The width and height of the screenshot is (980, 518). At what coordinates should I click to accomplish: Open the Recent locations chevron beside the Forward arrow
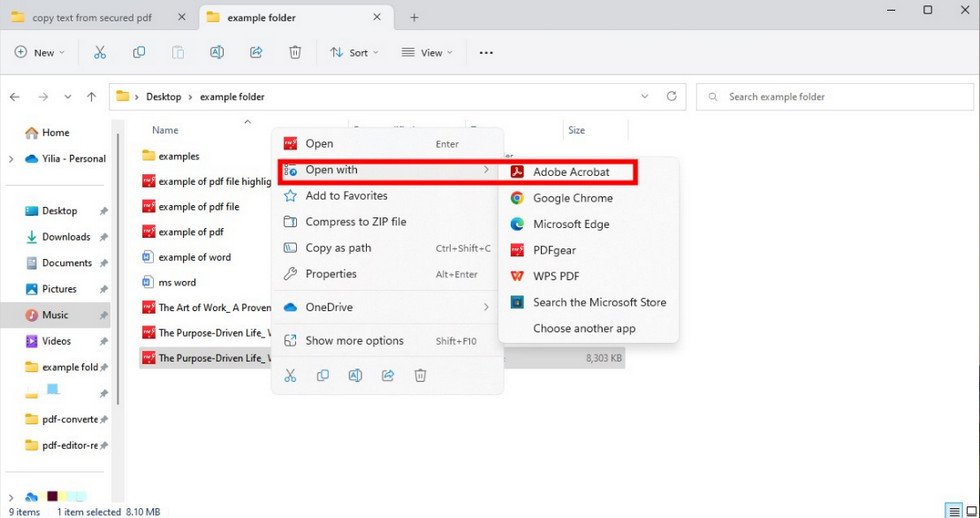(68, 97)
